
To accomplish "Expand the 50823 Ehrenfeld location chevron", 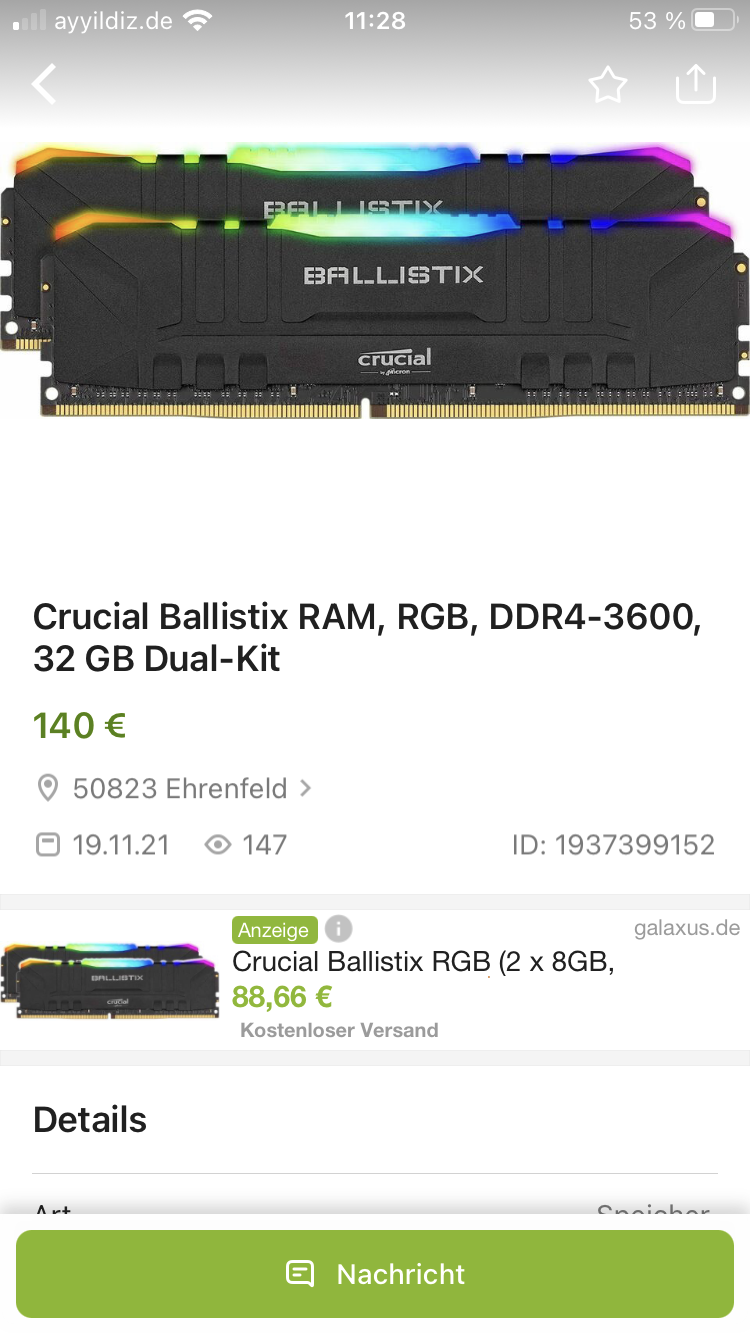I will coord(305,788).
